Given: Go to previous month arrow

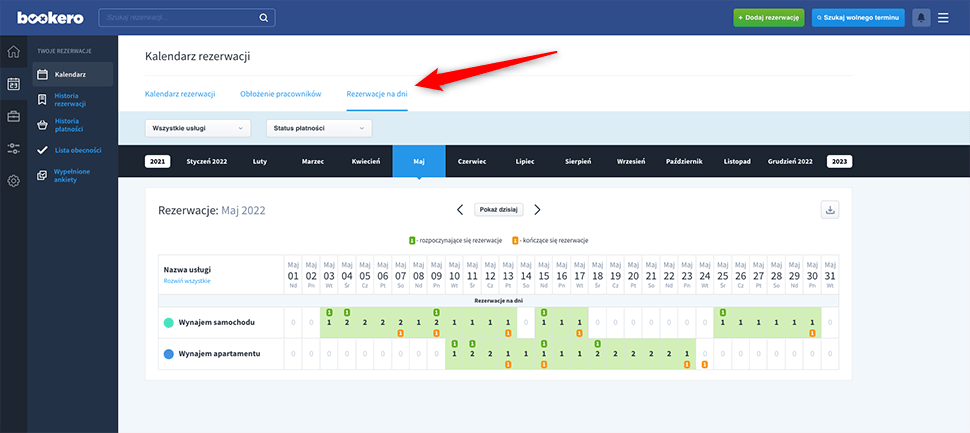Looking at the screenshot, I should pos(460,210).
